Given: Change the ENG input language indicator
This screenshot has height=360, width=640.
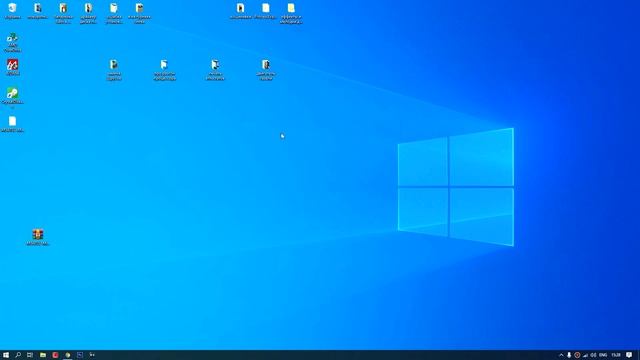Looking at the screenshot, I should (x=603, y=355).
